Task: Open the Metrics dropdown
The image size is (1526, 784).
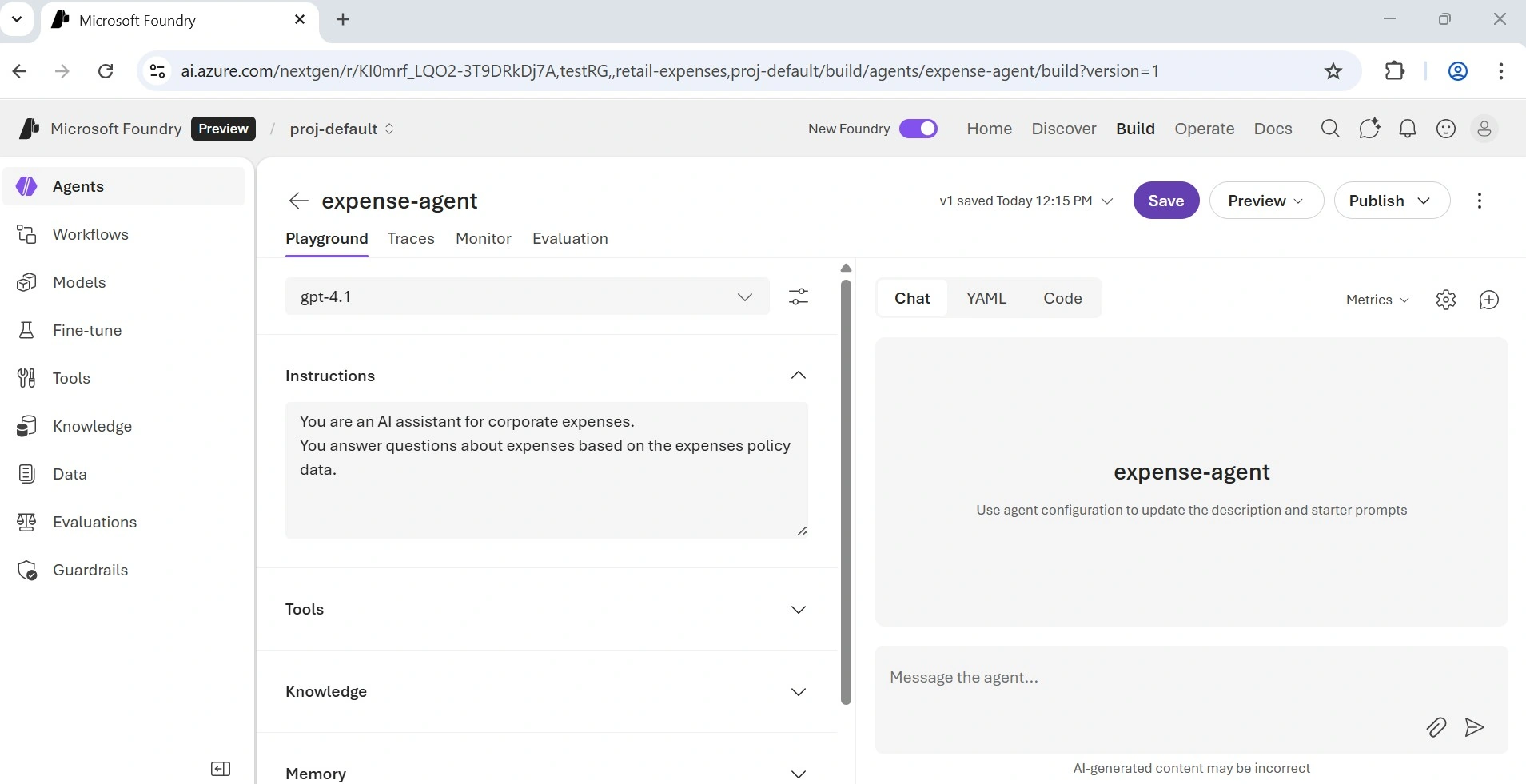Action: pyautogui.click(x=1377, y=300)
